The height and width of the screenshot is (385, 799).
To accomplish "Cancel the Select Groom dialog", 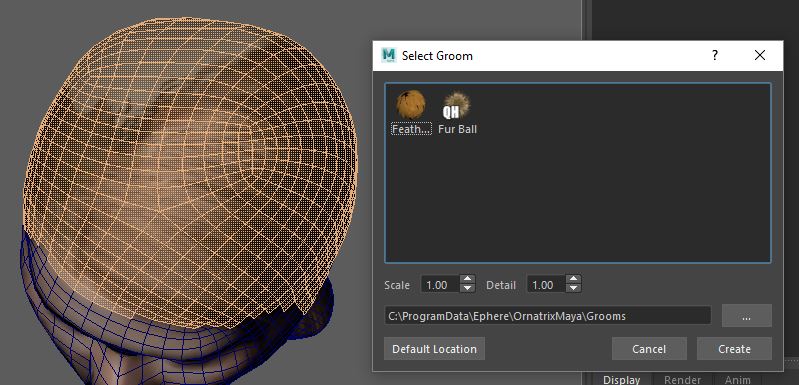I will (649, 349).
